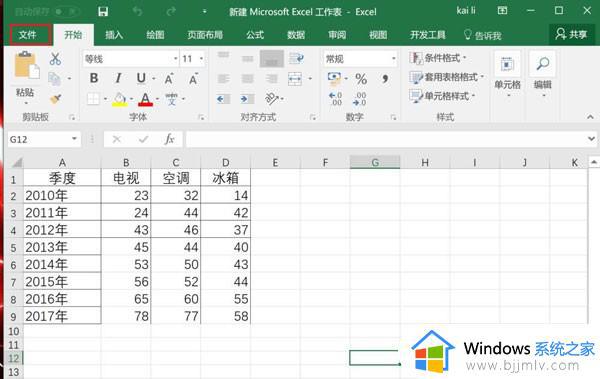Screen dimensions: 600x379
Task: Switch to the 页面布局 tab
Action: tap(205, 35)
